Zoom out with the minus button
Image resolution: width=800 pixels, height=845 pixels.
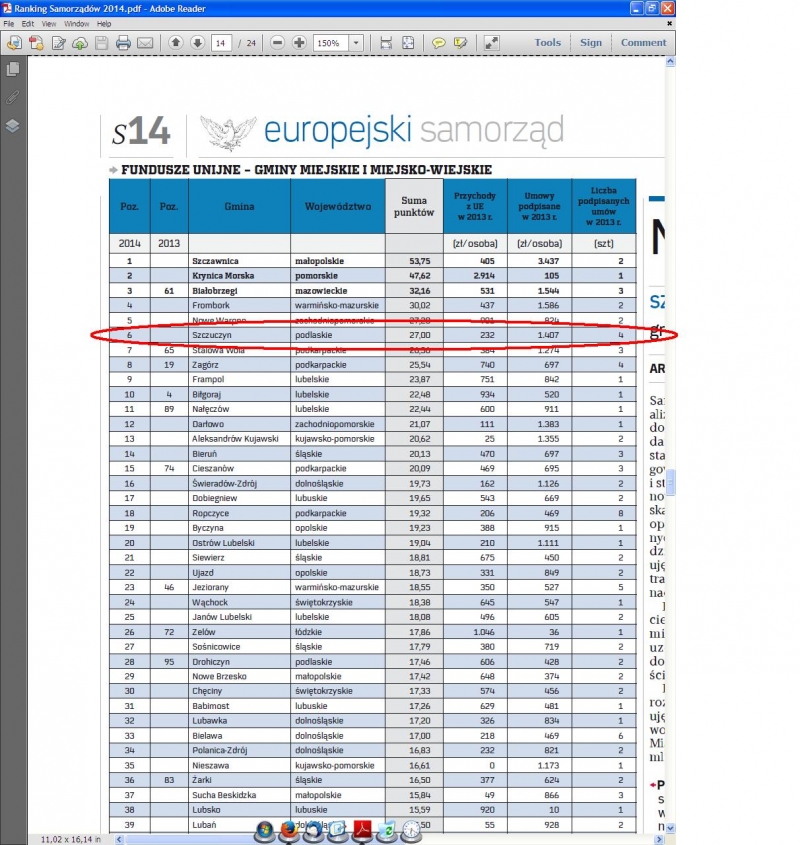tap(277, 43)
